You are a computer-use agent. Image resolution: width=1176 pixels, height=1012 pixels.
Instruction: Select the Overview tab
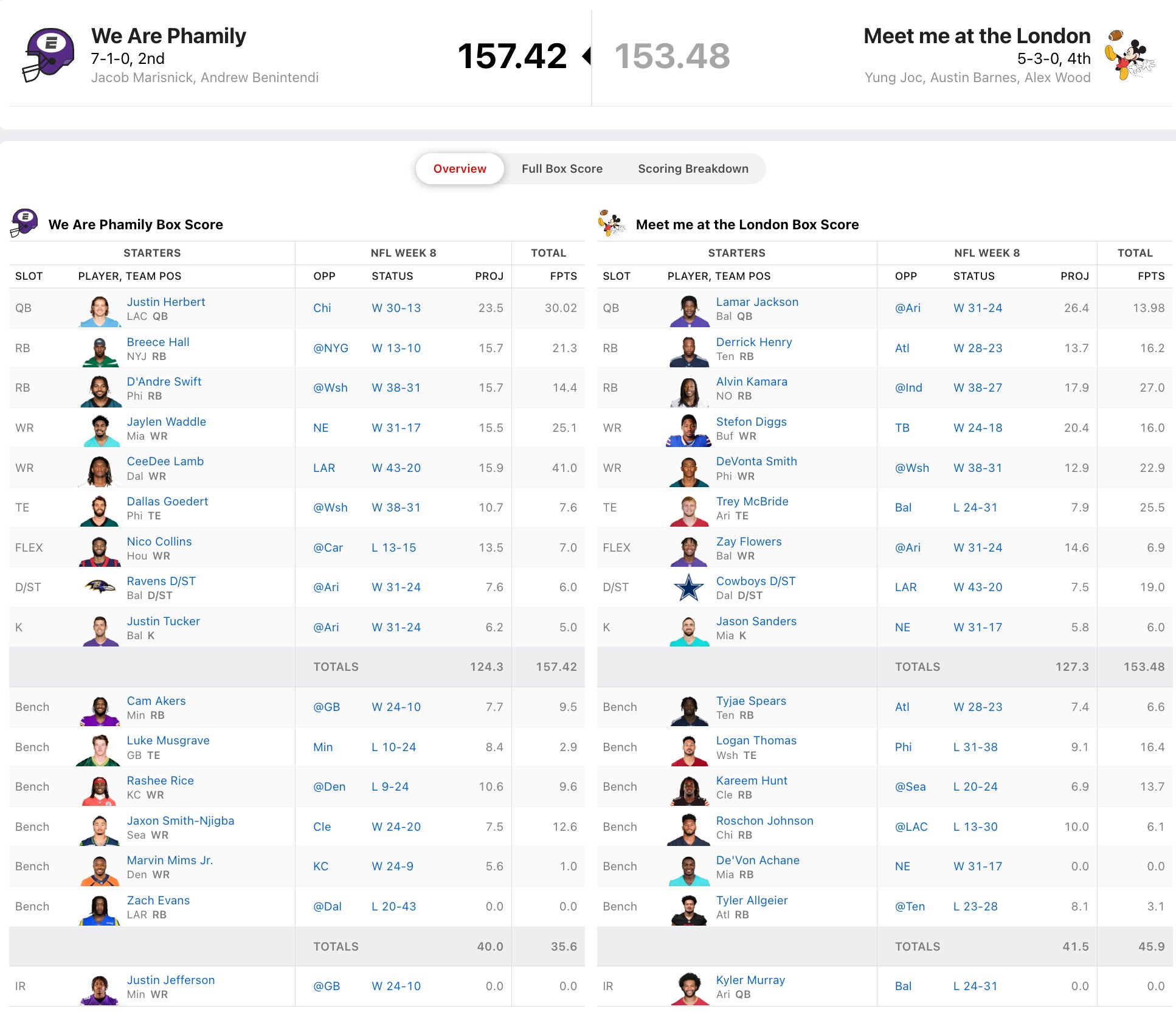[460, 168]
